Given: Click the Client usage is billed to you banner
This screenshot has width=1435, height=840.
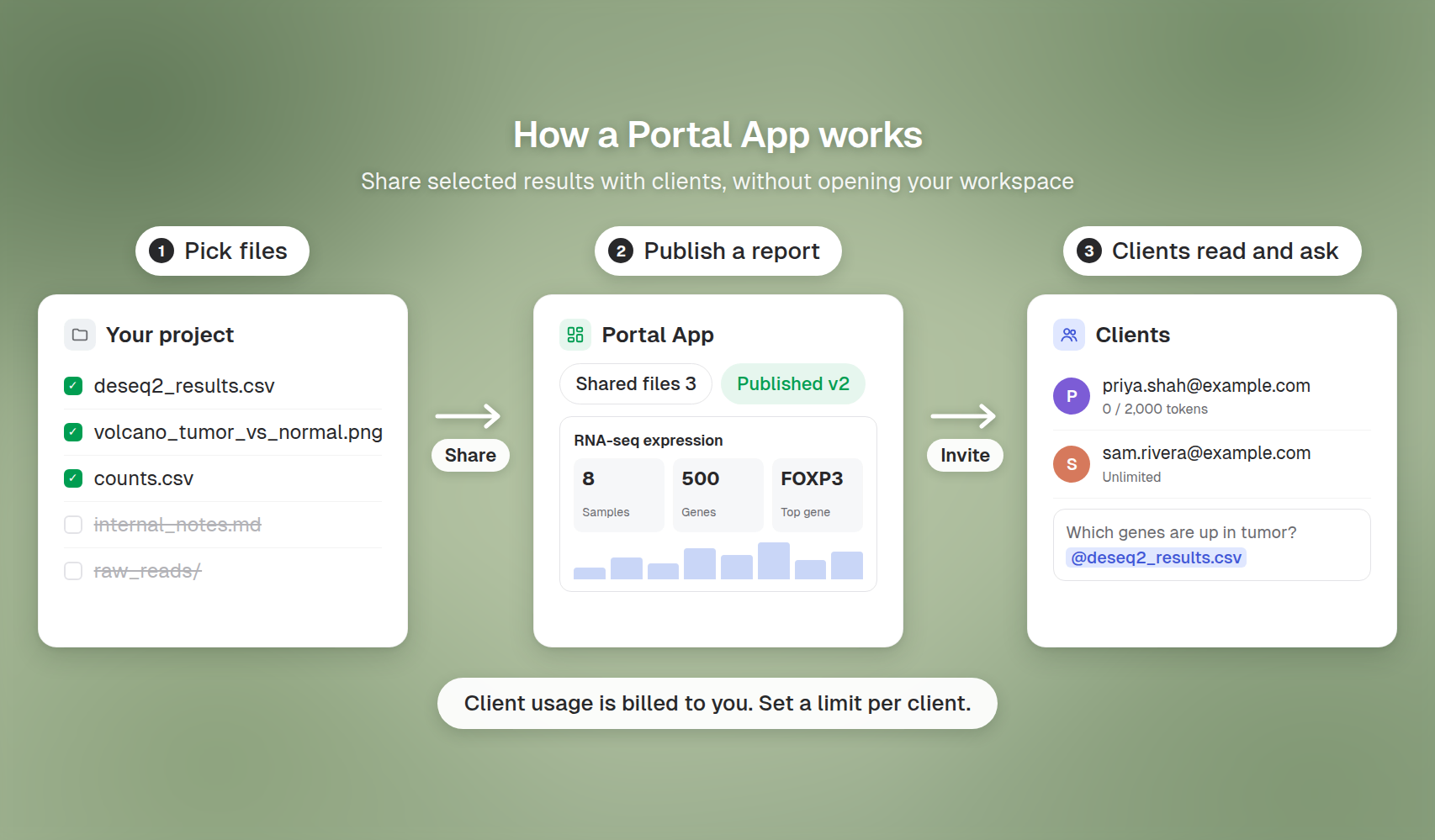Looking at the screenshot, I should coord(717,703).
